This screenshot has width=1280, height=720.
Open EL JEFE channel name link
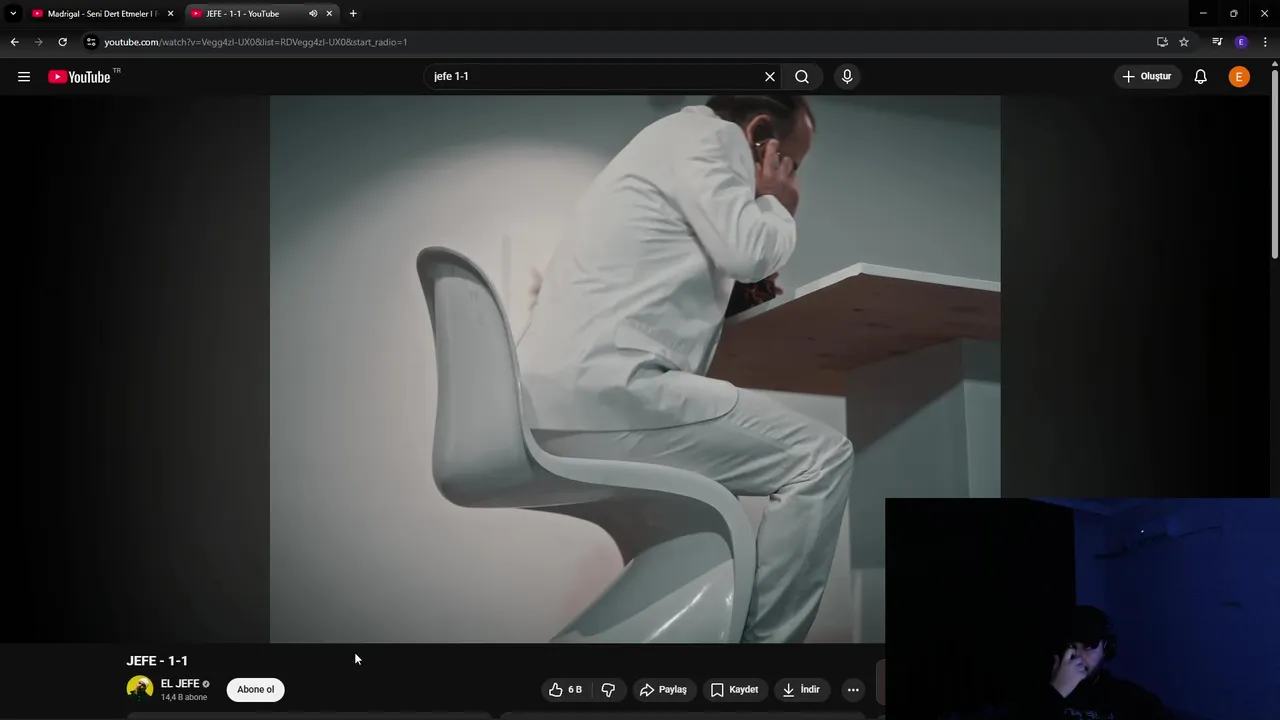(180, 684)
